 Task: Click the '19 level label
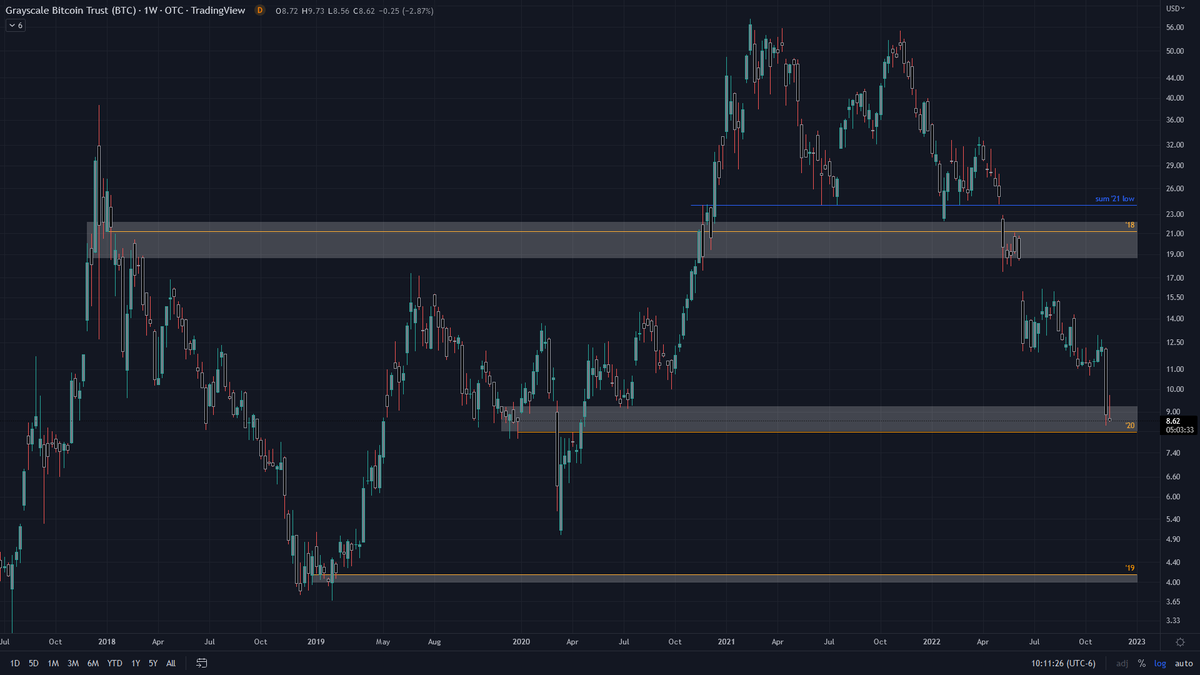point(1130,568)
